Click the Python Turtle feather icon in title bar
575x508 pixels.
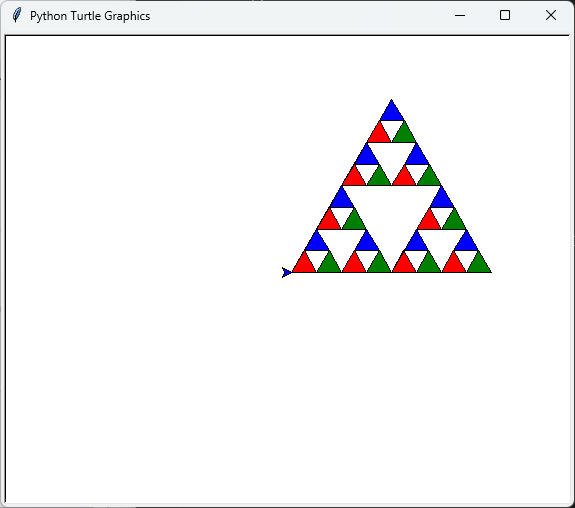(x=17, y=15)
